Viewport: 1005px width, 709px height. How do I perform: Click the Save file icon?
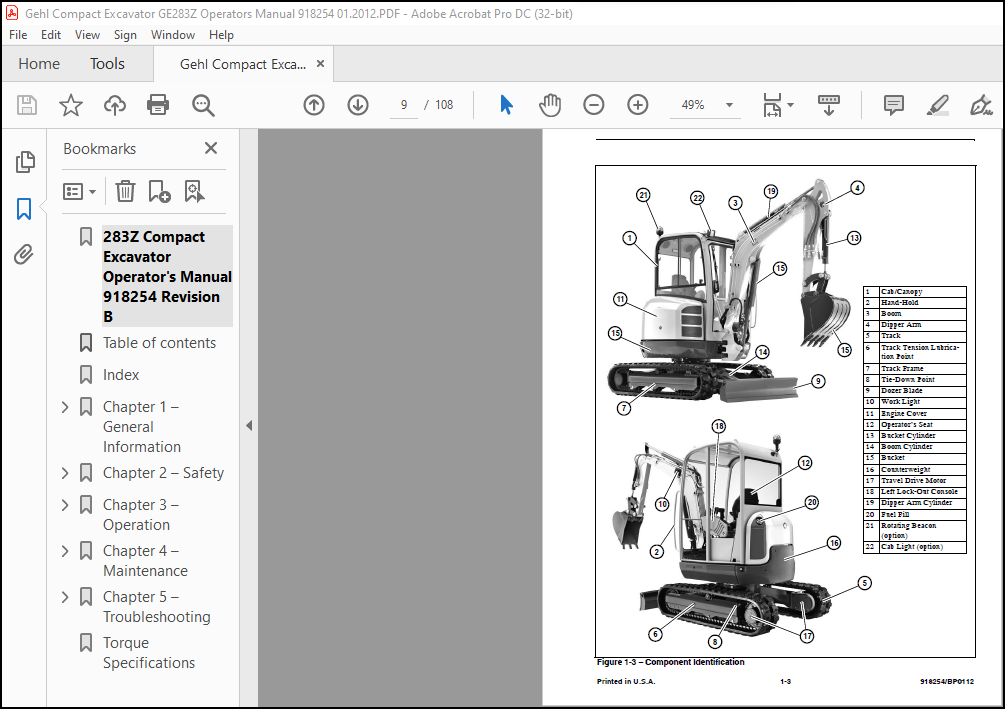tap(27, 104)
